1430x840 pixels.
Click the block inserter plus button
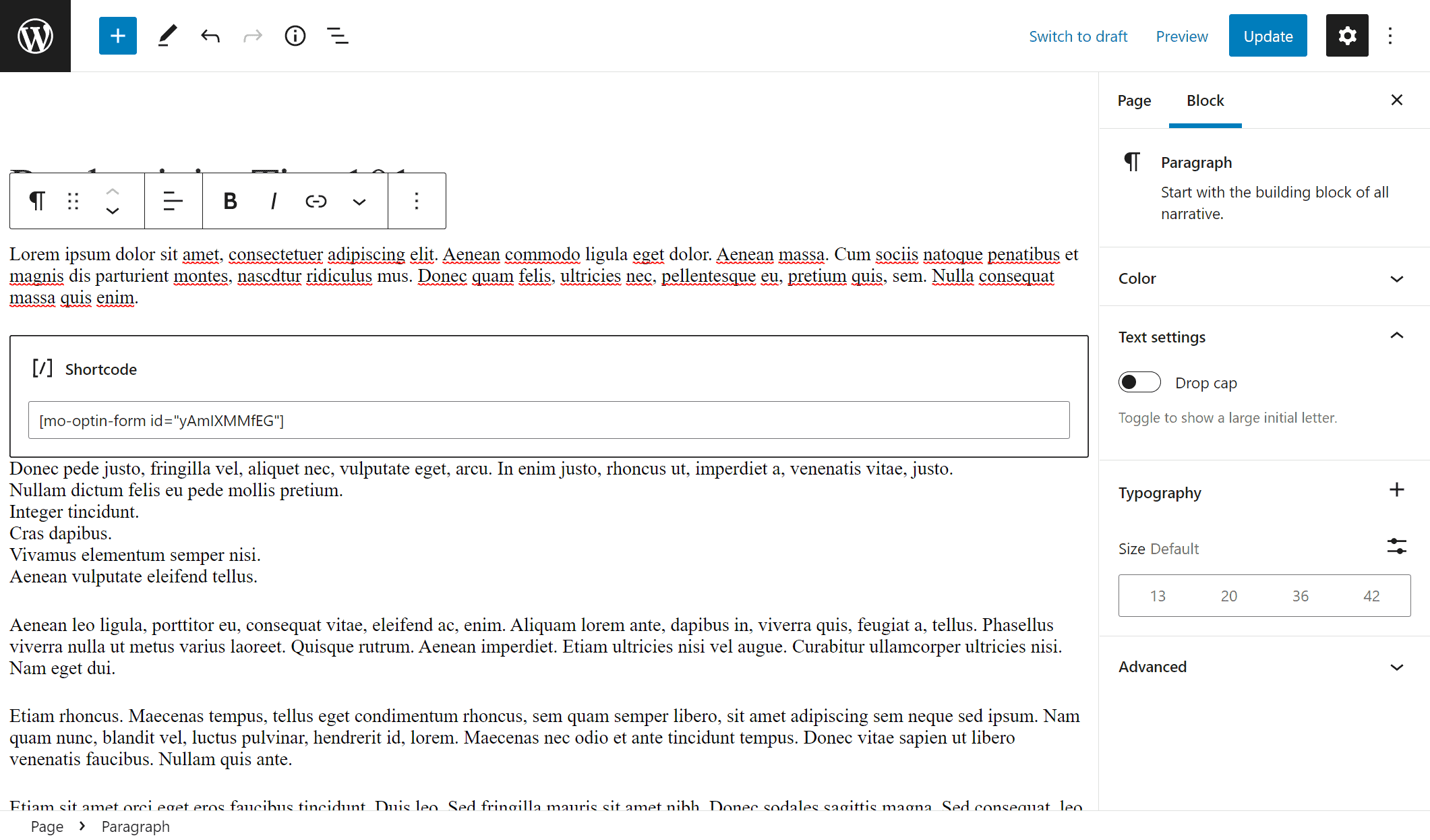click(x=117, y=36)
